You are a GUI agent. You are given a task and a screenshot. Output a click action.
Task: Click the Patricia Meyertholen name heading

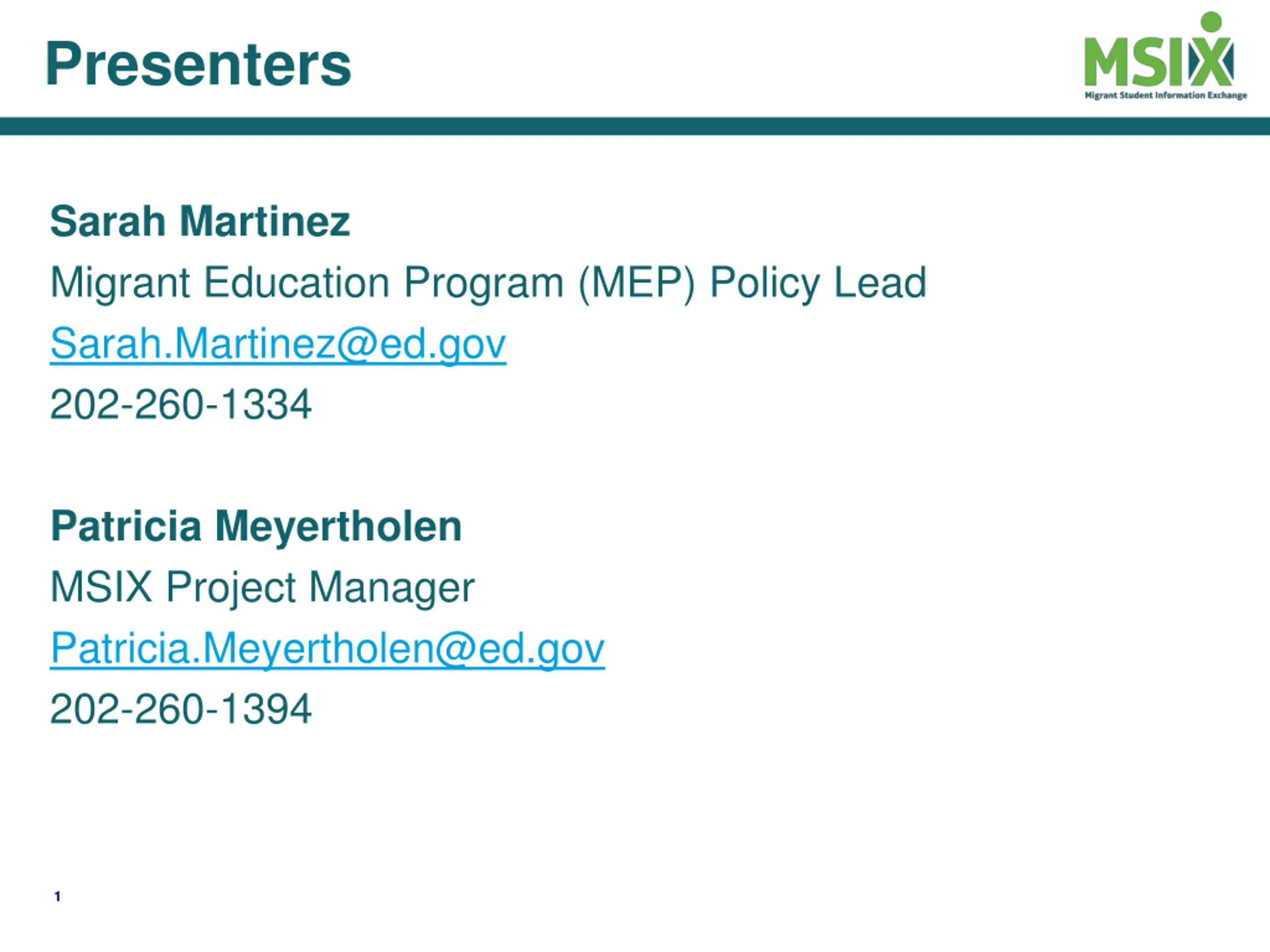pos(256,526)
